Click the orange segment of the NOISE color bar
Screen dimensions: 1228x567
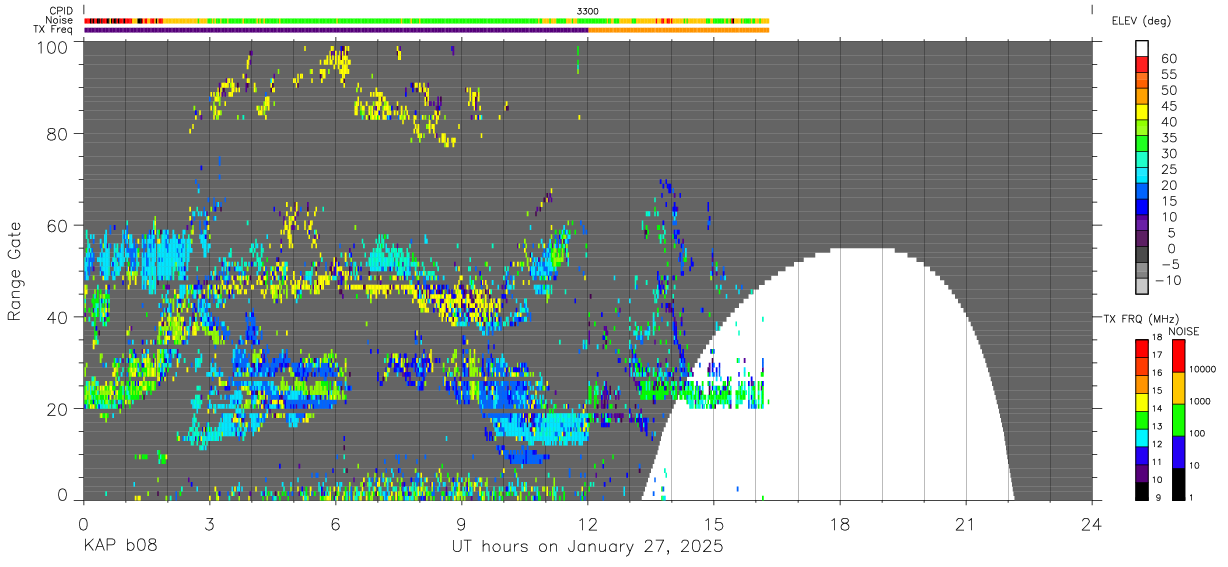(1178, 386)
